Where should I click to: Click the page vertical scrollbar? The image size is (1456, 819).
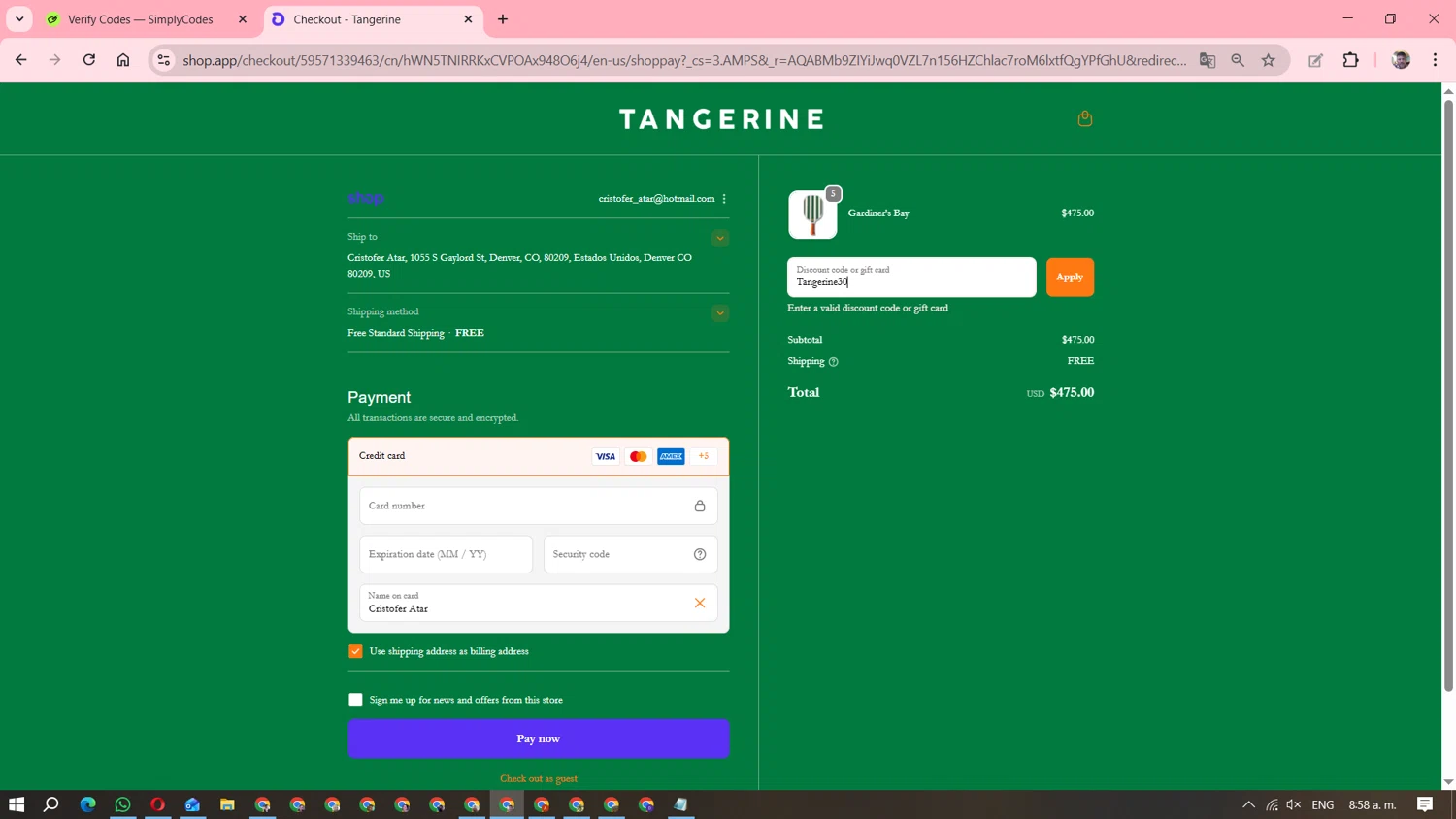1448,398
